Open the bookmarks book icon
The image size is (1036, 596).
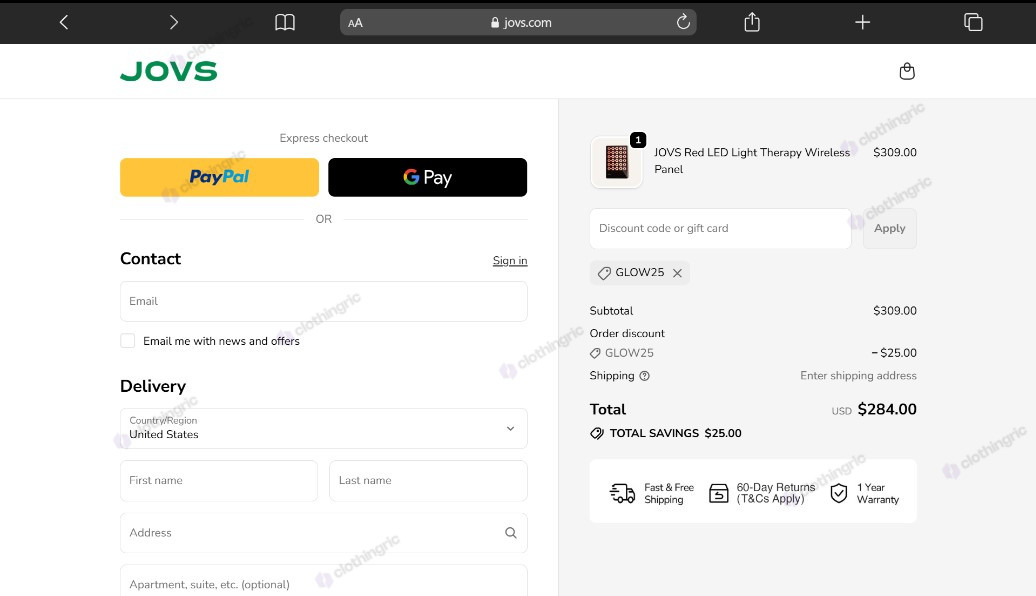pos(285,22)
